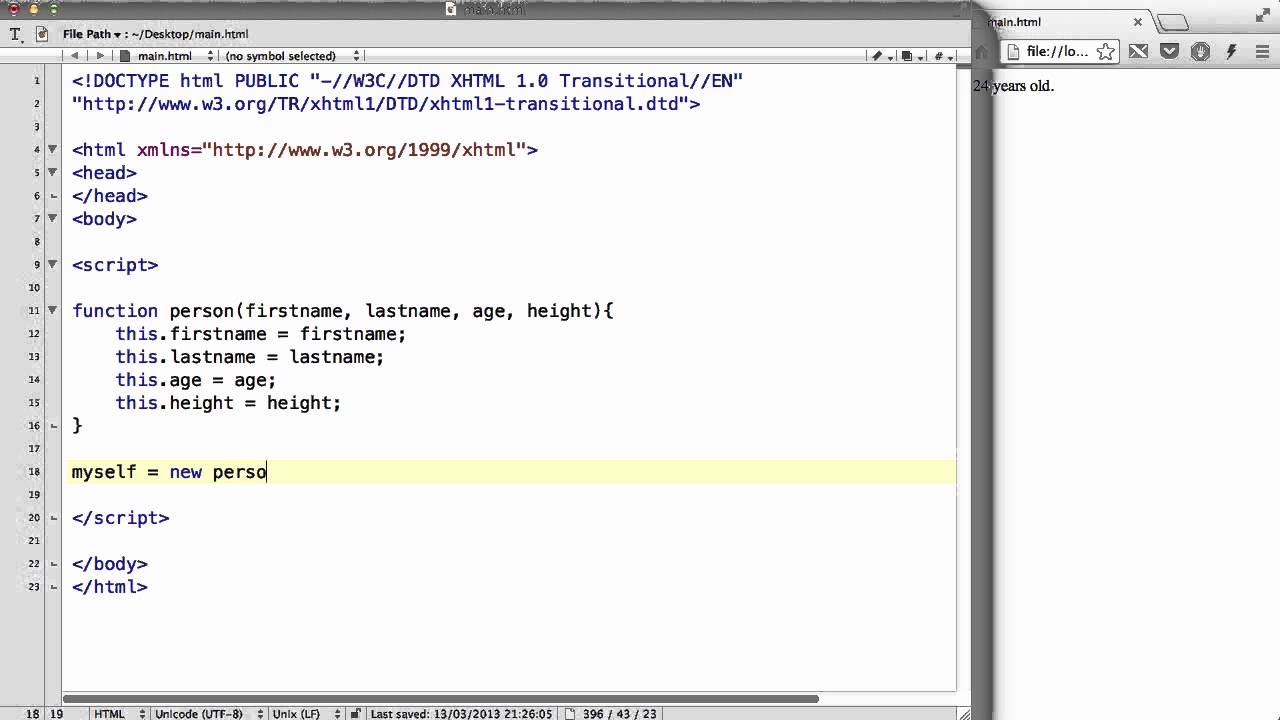1280x720 pixels.
Task: Click the Chrome home button
Action: tap(982, 52)
